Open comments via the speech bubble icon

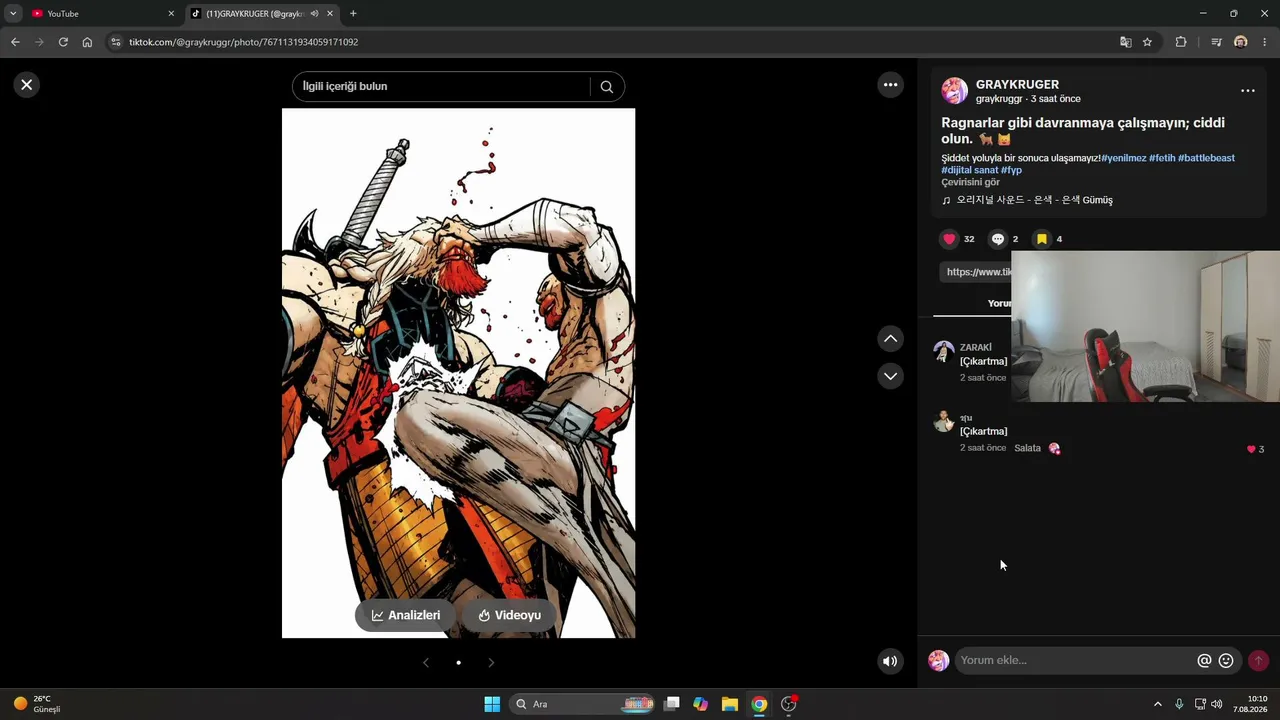[997, 239]
